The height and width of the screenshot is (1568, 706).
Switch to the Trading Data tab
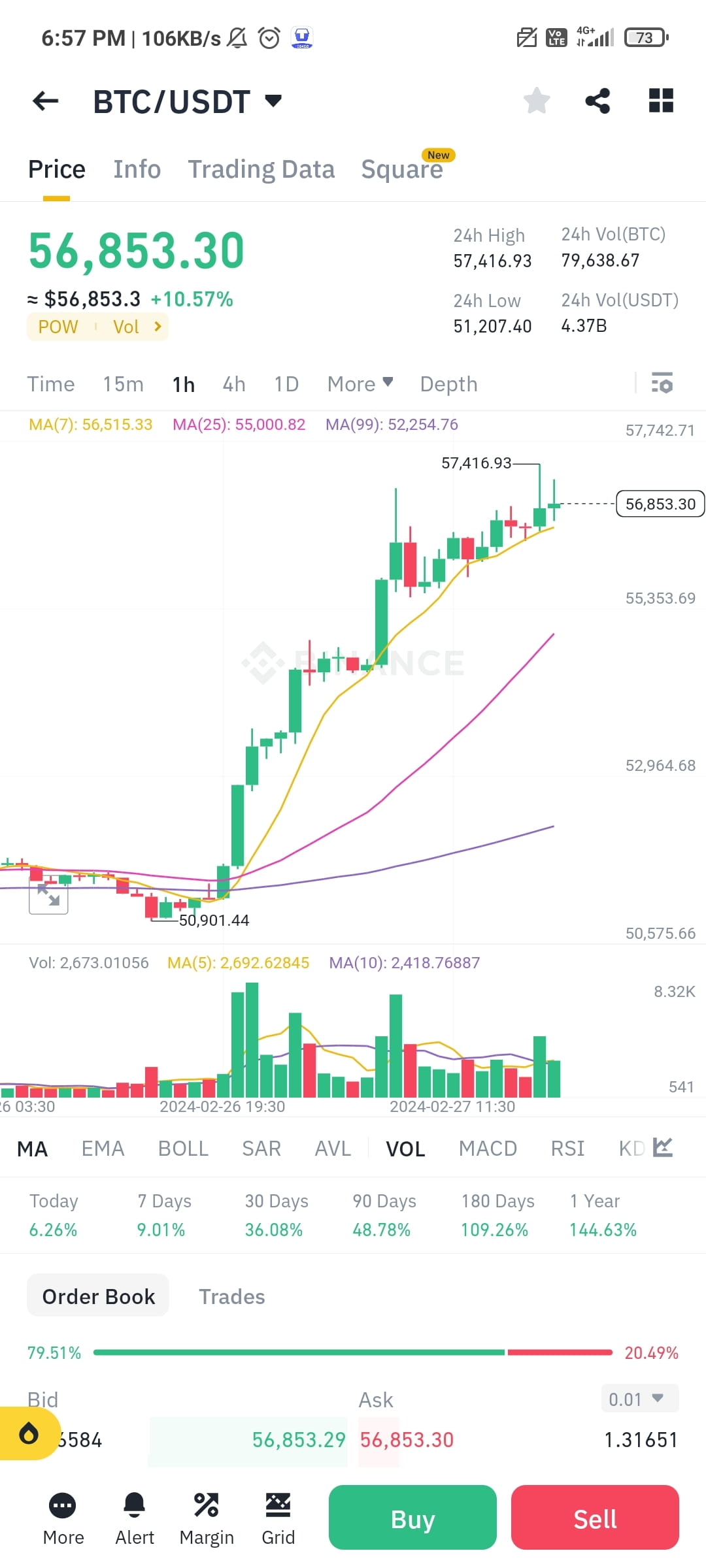click(x=261, y=169)
